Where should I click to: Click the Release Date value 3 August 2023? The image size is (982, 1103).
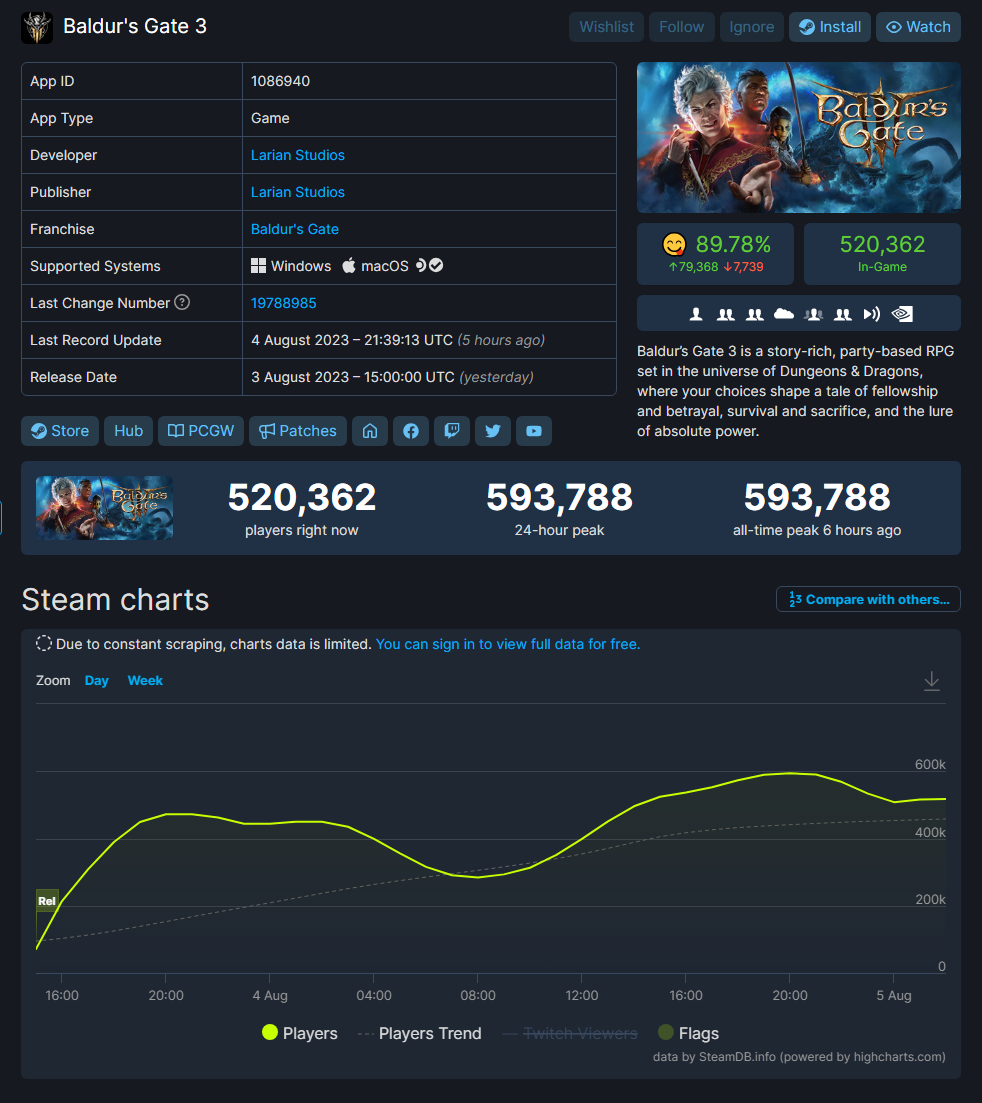pos(392,377)
